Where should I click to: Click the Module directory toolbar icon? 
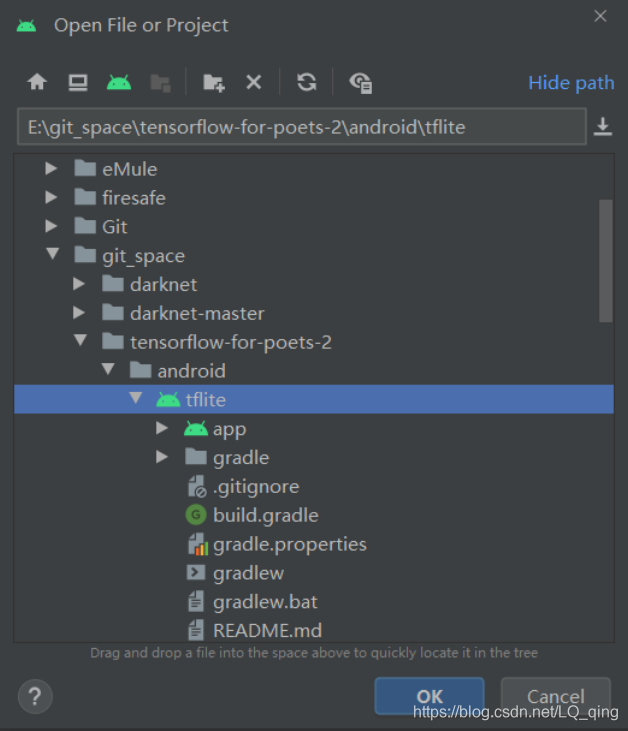pos(160,83)
